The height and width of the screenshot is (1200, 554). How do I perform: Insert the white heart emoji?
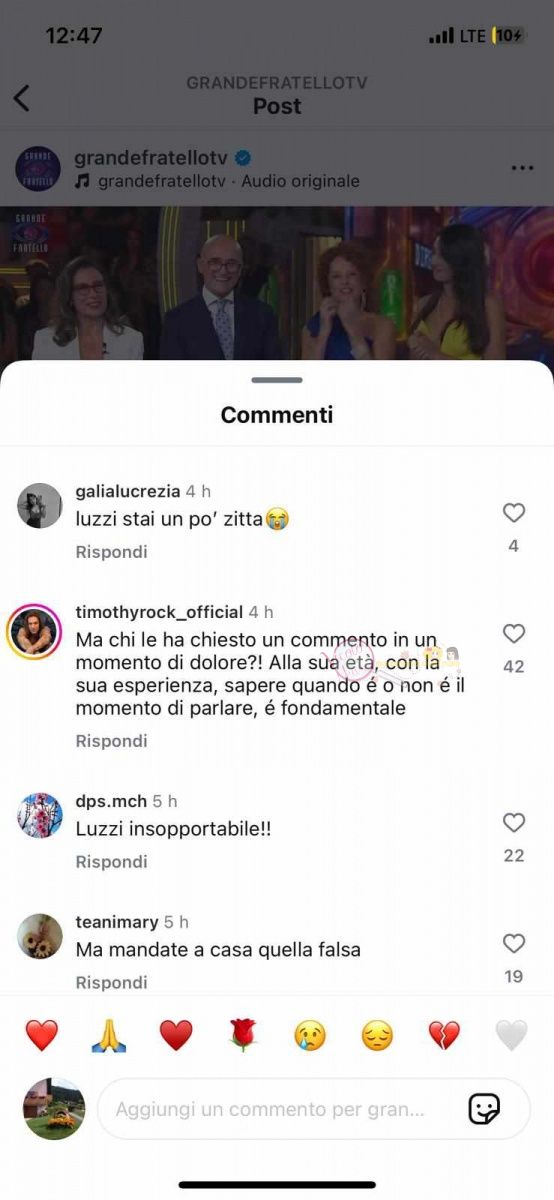pos(511,1035)
